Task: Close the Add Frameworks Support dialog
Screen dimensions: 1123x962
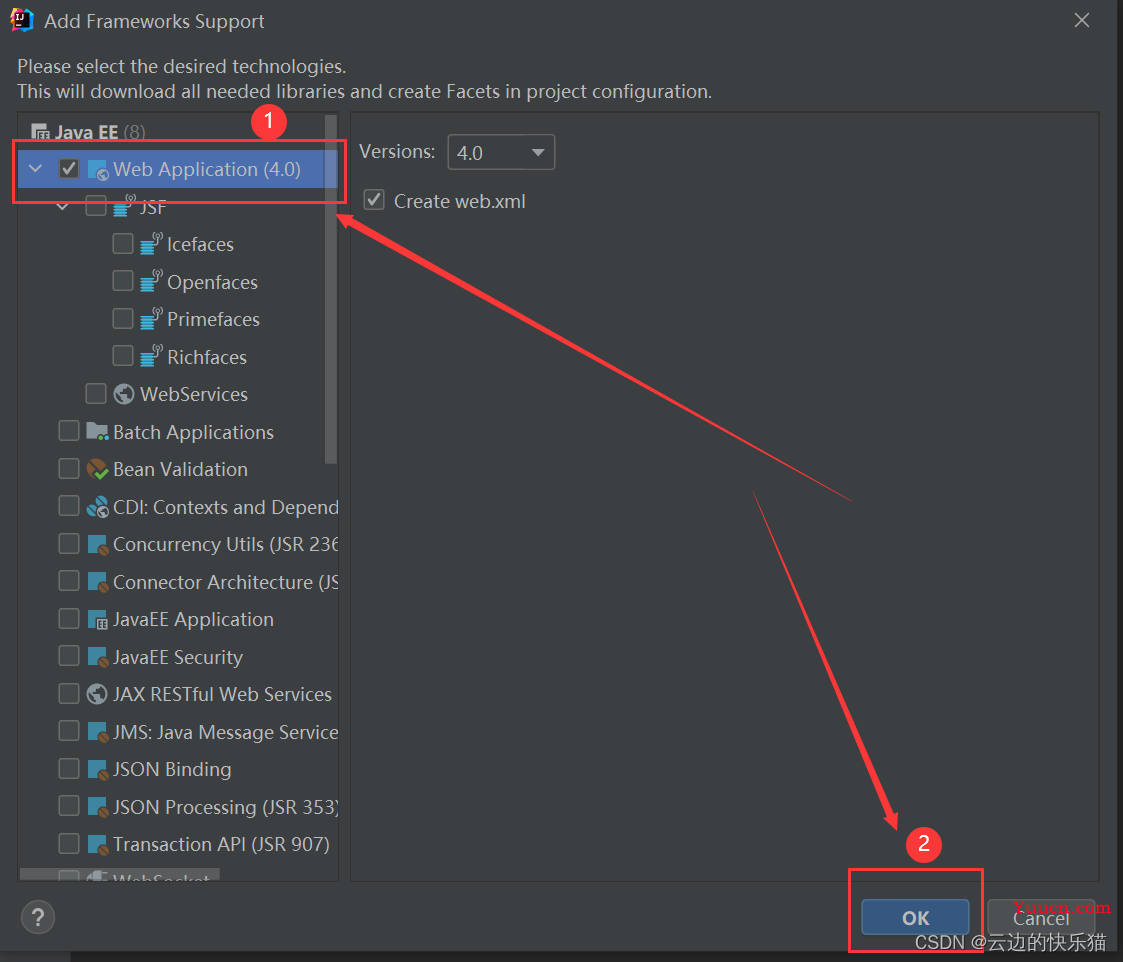Action: [x=1081, y=20]
